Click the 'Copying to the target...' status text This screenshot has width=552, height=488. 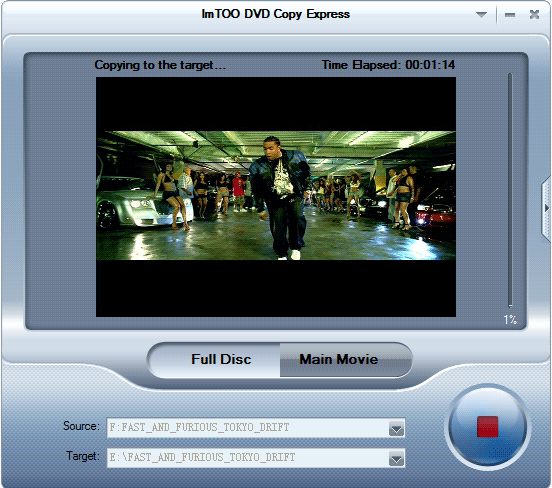pos(160,65)
